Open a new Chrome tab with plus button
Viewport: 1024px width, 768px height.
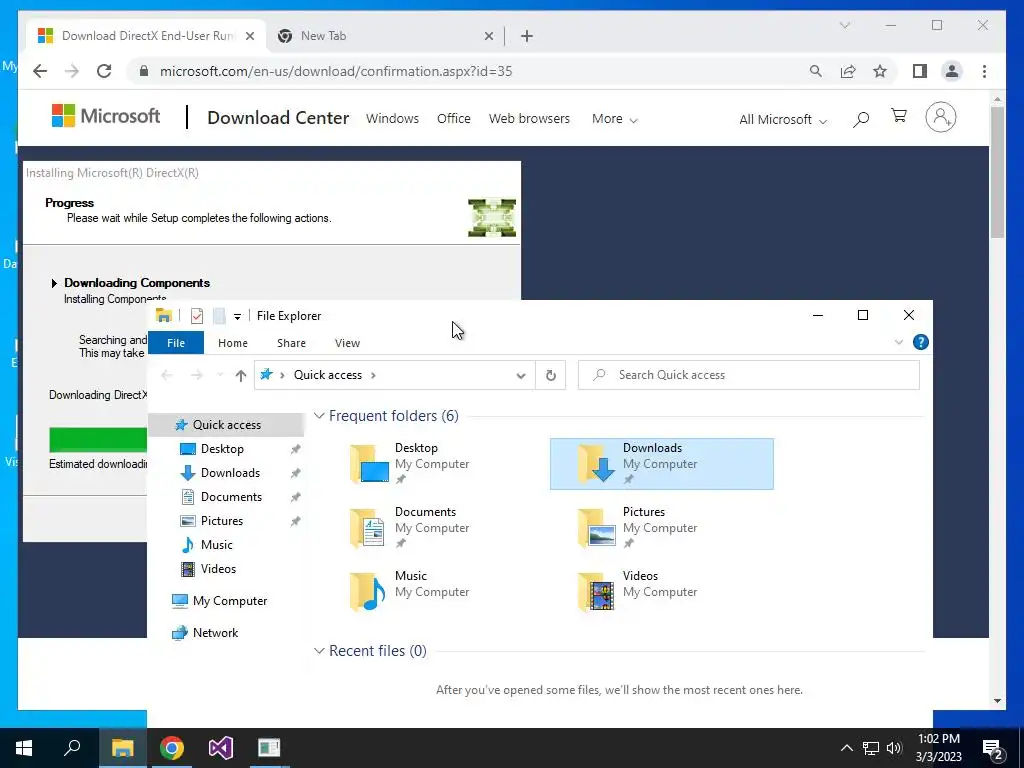point(526,36)
